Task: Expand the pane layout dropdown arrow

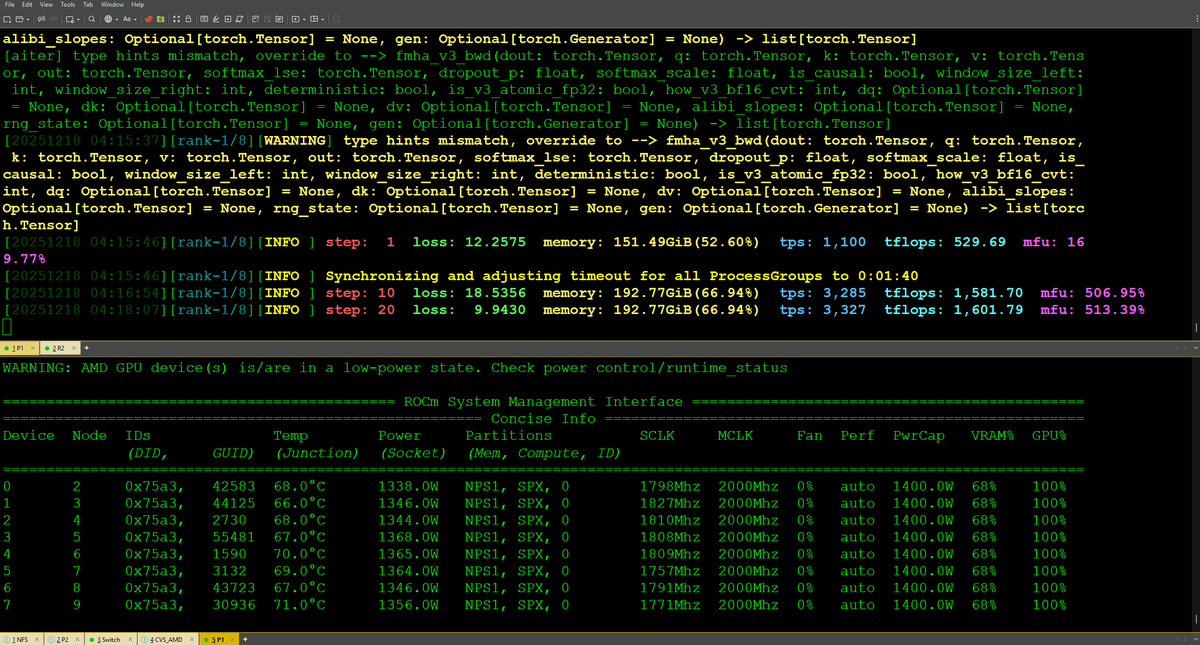Action: coord(322,19)
